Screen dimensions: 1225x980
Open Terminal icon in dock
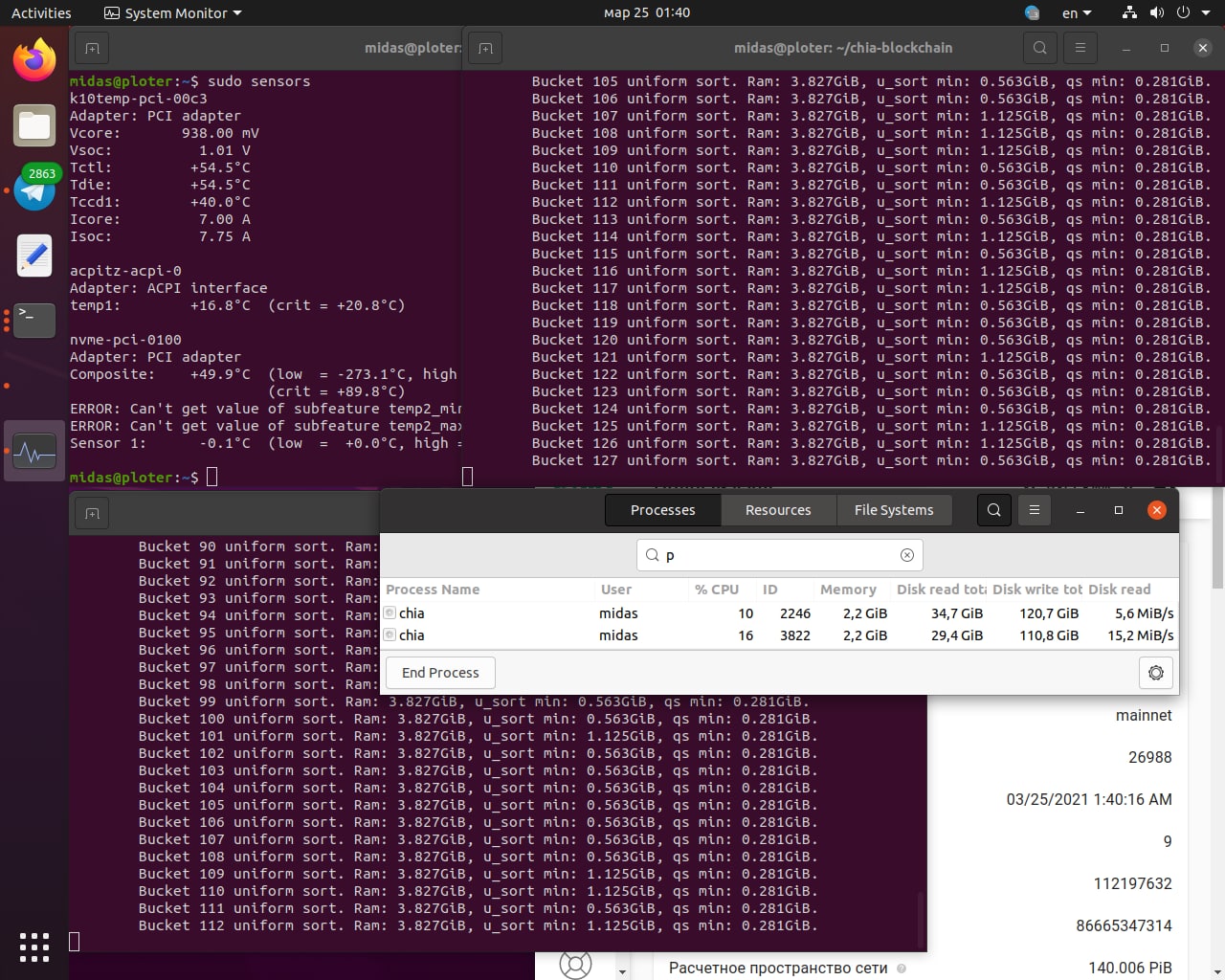click(x=34, y=319)
